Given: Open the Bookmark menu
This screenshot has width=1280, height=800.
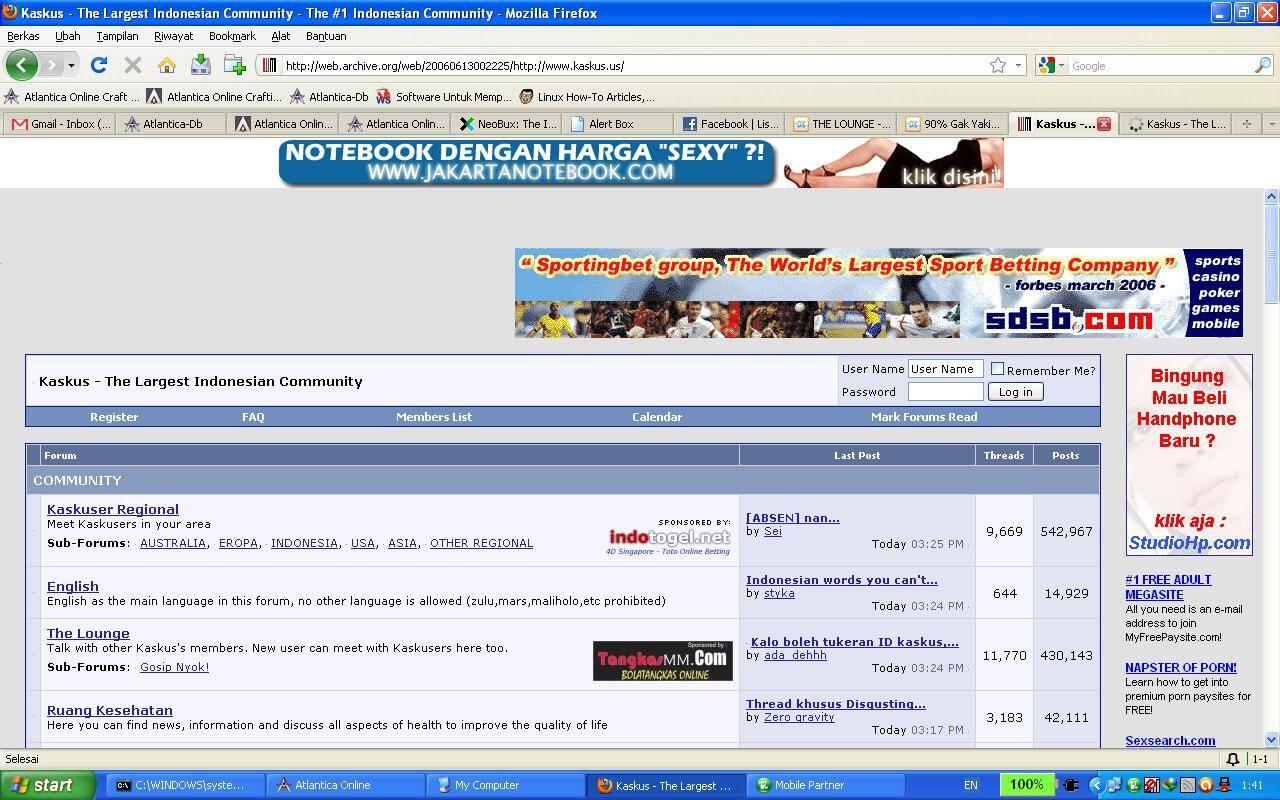Looking at the screenshot, I should pyautogui.click(x=232, y=36).
